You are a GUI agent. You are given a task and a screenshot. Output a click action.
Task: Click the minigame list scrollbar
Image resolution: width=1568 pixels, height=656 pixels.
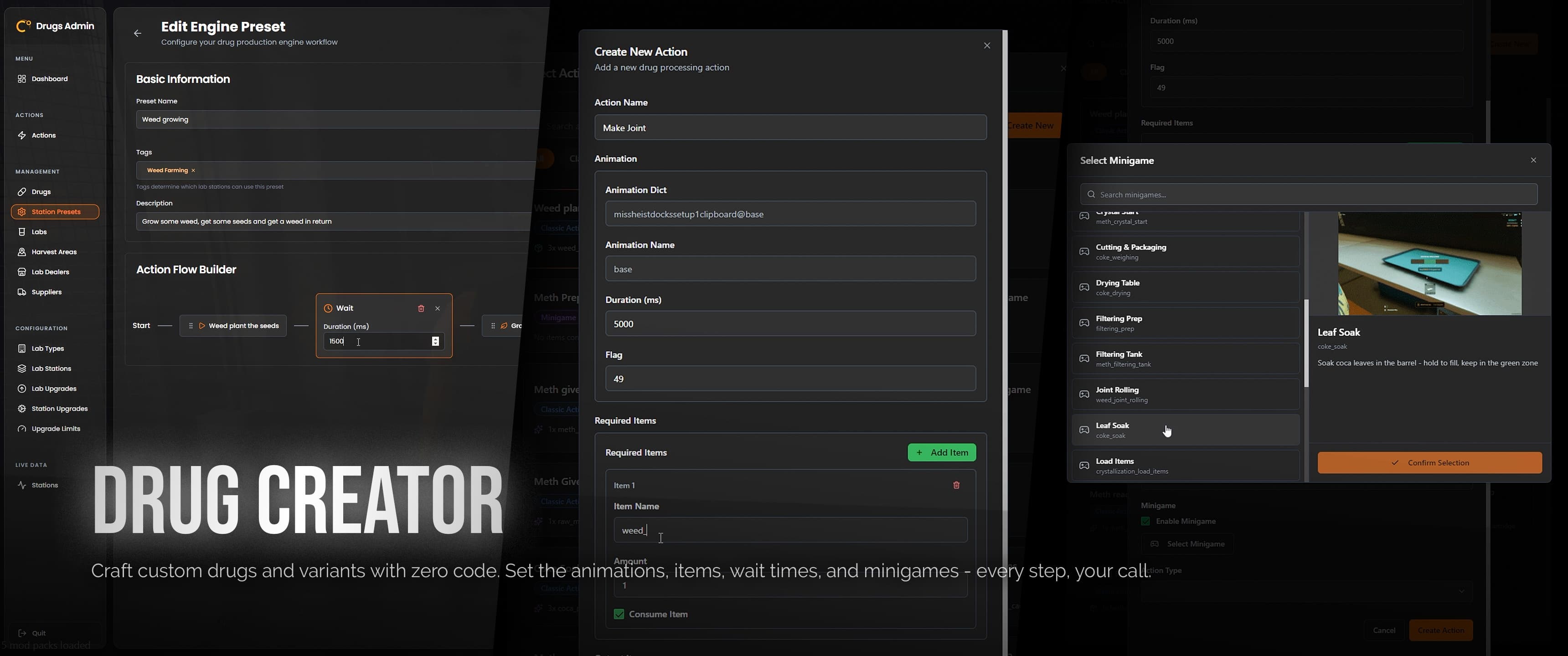(1306, 343)
